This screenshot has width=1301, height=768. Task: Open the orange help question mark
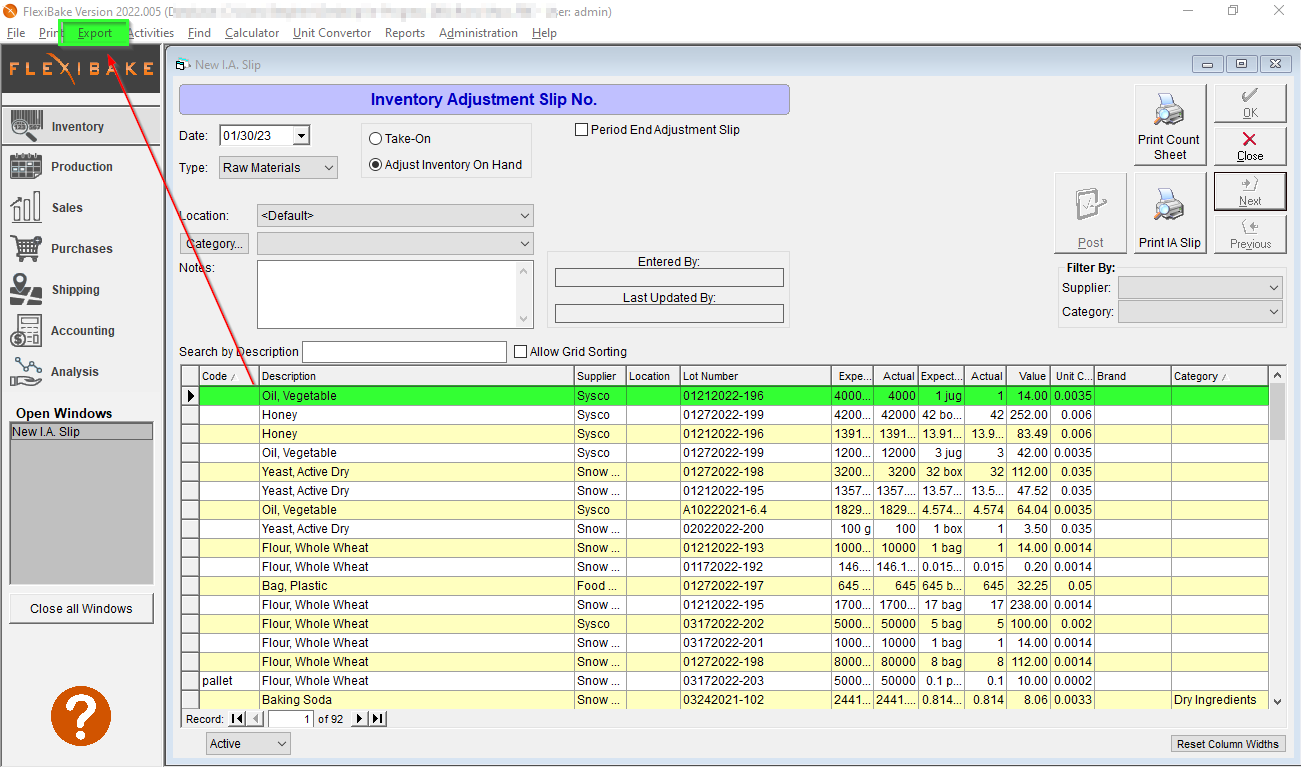(81, 715)
